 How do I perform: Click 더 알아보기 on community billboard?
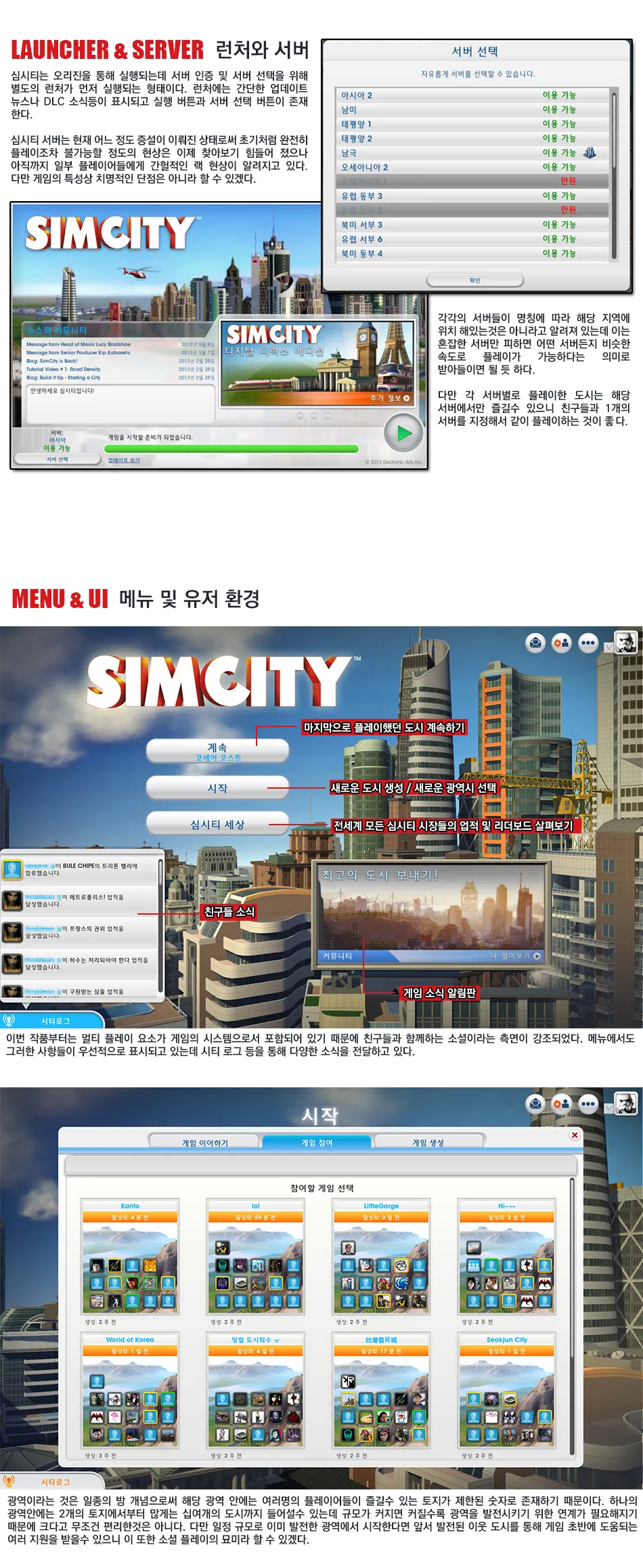click(x=515, y=956)
